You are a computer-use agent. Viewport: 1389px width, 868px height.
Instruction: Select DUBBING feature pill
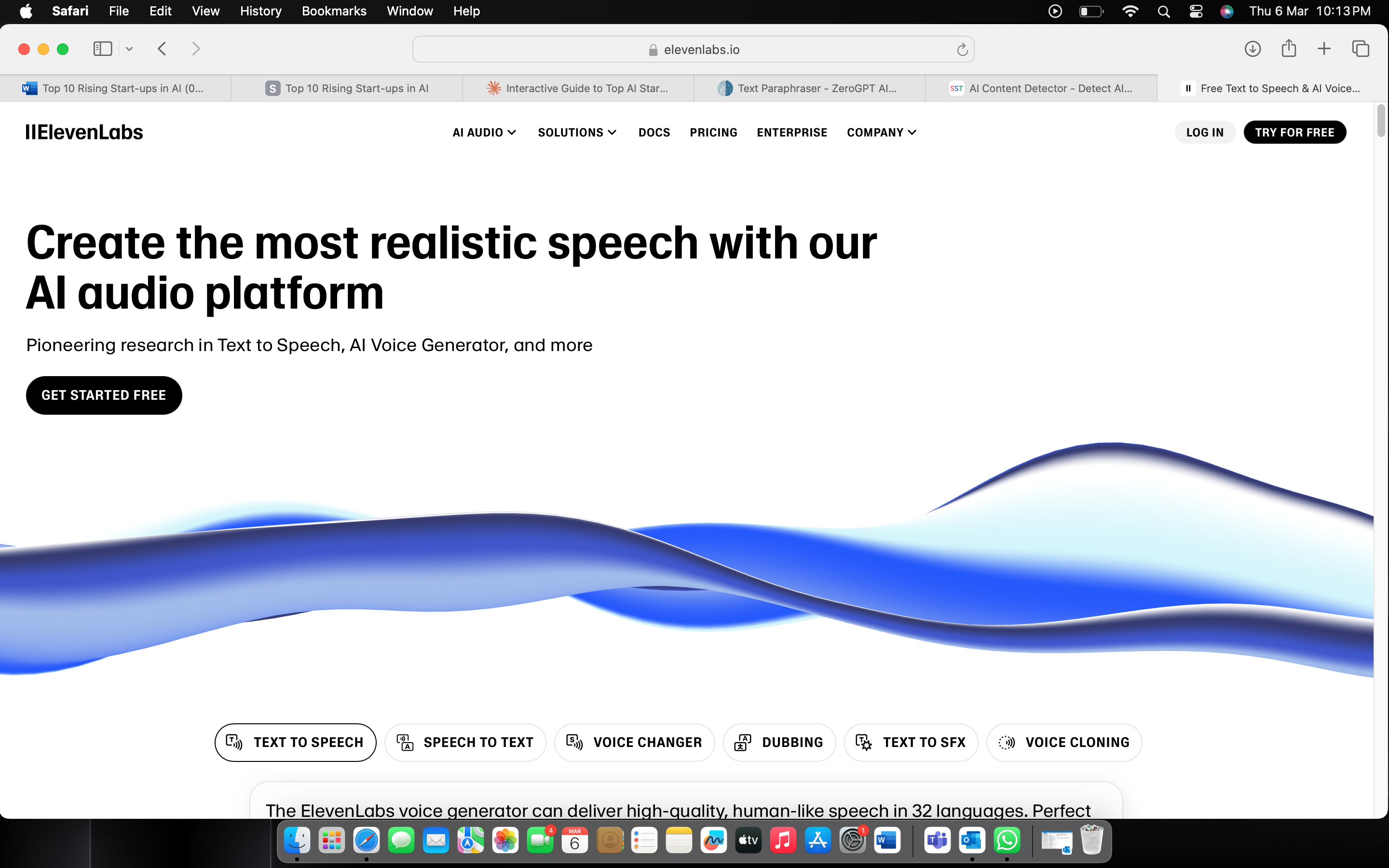click(779, 742)
